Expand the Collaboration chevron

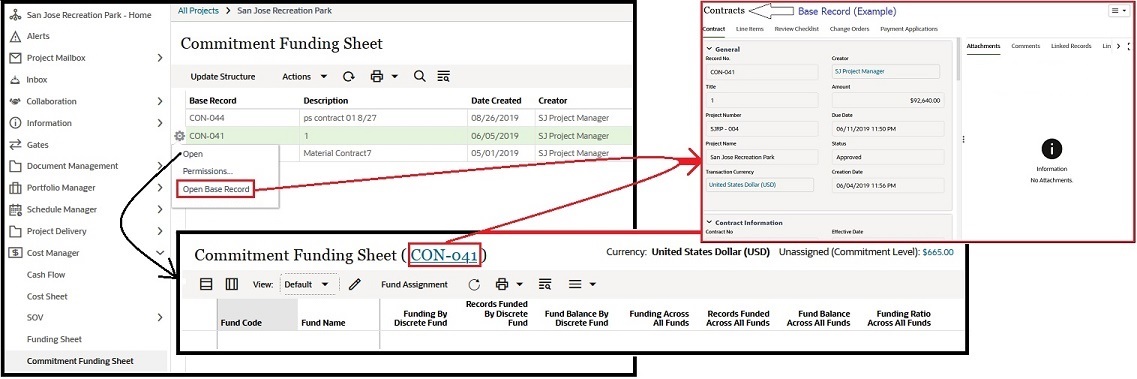[x=160, y=101]
